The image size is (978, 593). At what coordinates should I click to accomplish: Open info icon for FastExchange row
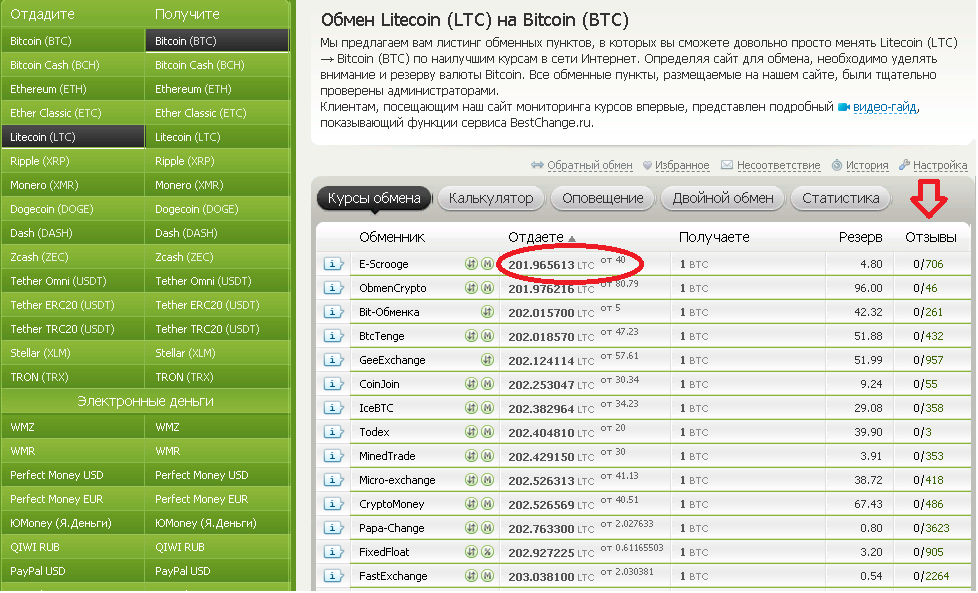[x=334, y=576]
